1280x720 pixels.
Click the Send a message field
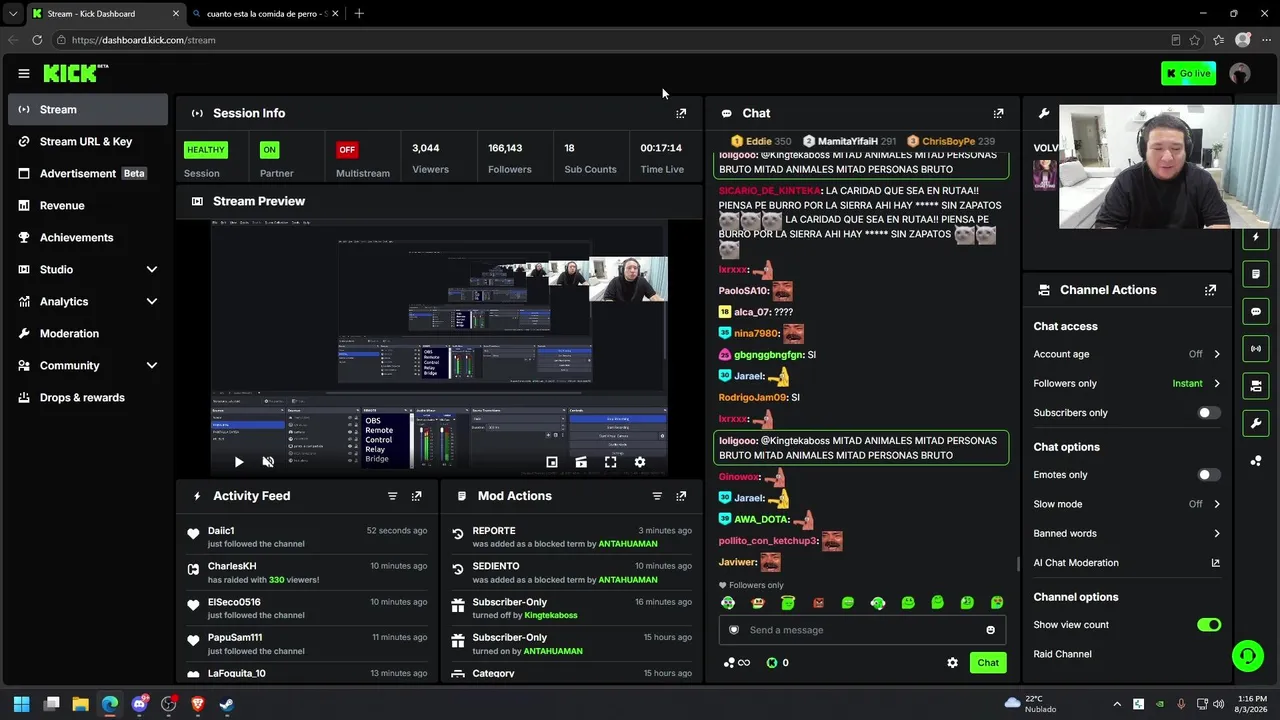pyautogui.click(x=860, y=630)
